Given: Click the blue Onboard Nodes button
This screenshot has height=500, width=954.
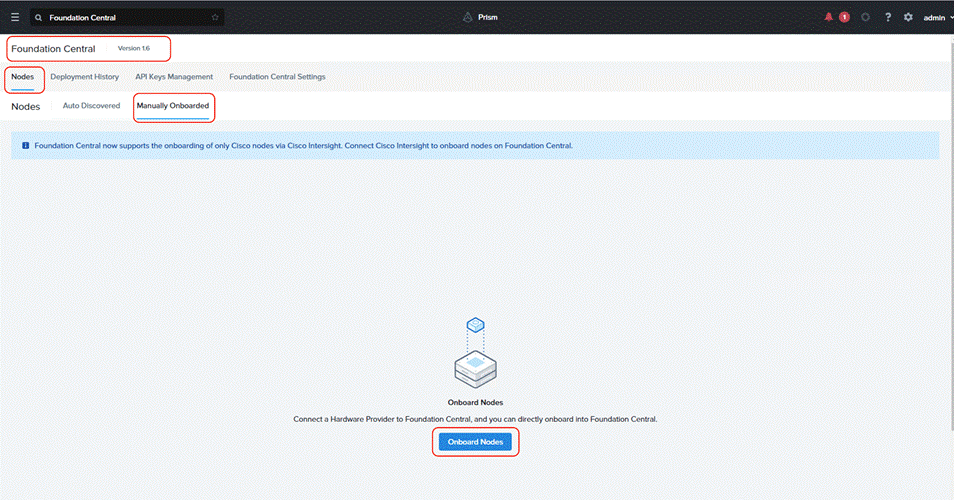Looking at the screenshot, I should pyautogui.click(x=475, y=442).
